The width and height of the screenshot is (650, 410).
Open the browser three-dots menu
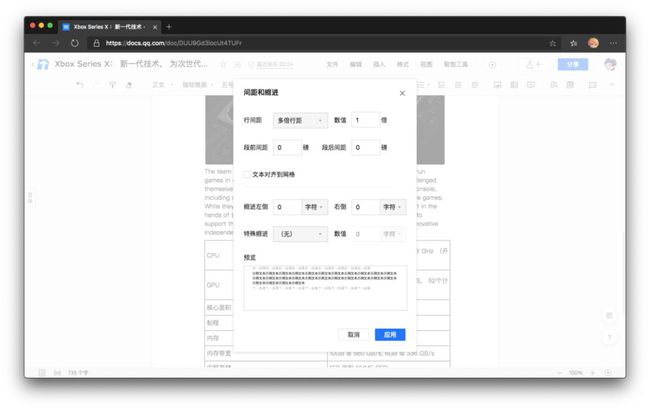[614, 43]
